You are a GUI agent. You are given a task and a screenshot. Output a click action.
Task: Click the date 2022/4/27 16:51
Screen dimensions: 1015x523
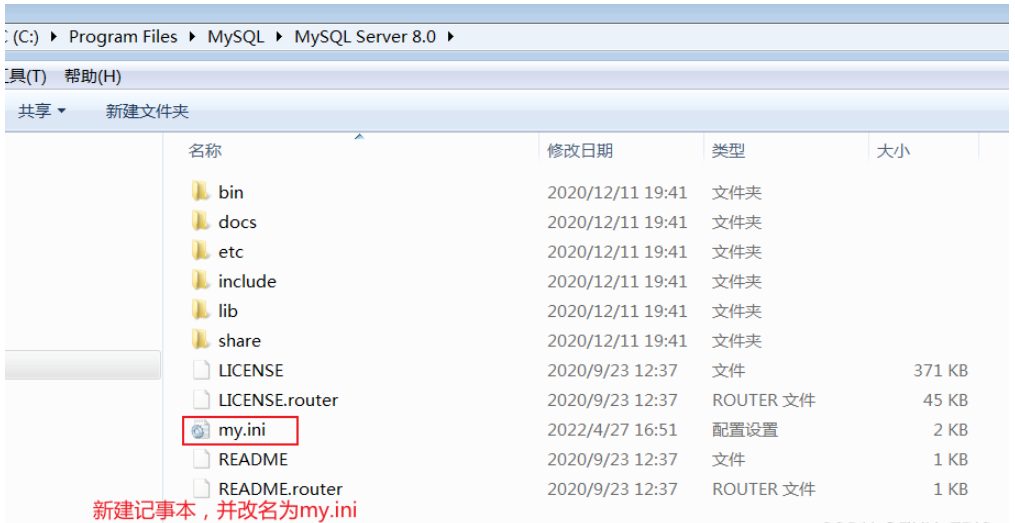point(612,430)
